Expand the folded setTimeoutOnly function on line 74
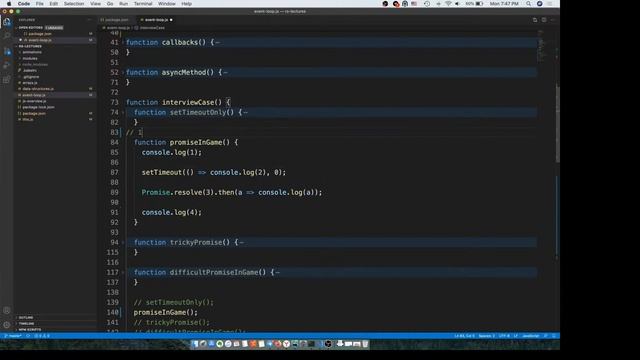The height and width of the screenshot is (360, 640). (x=122, y=112)
